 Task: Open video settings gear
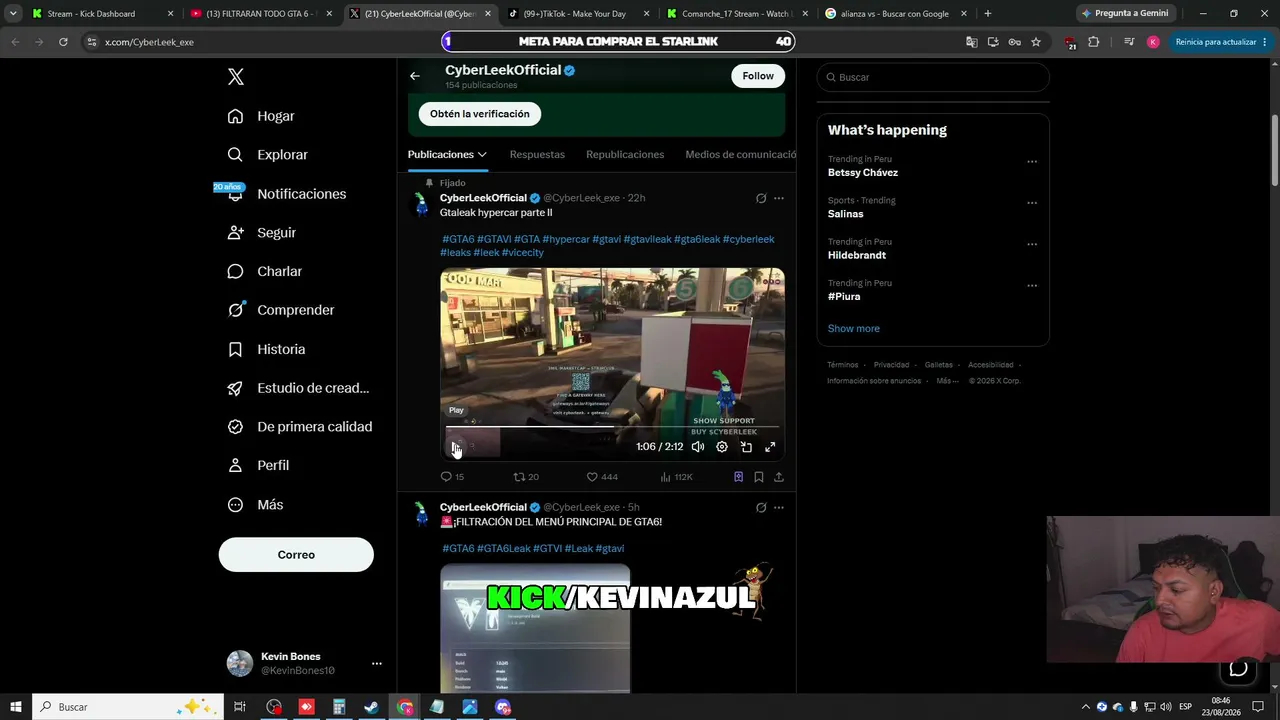point(722,447)
